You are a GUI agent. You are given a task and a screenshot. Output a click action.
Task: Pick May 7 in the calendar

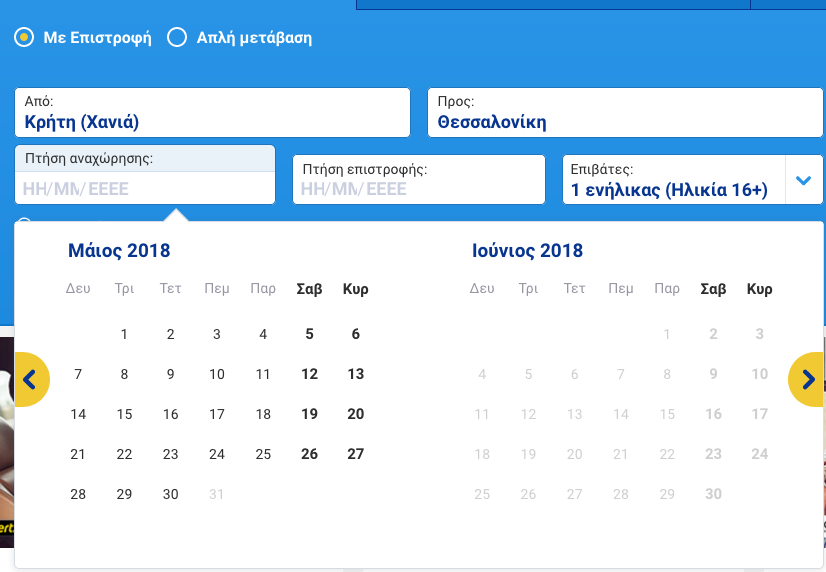78,374
